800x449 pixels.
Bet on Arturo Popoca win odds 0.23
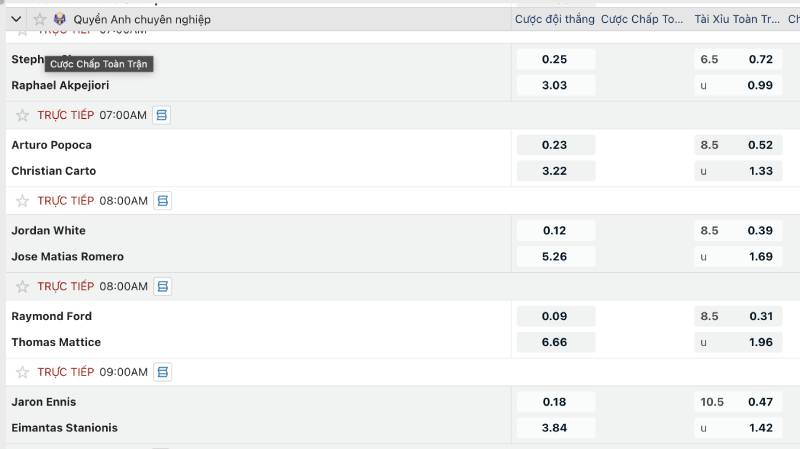pyautogui.click(x=554, y=145)
